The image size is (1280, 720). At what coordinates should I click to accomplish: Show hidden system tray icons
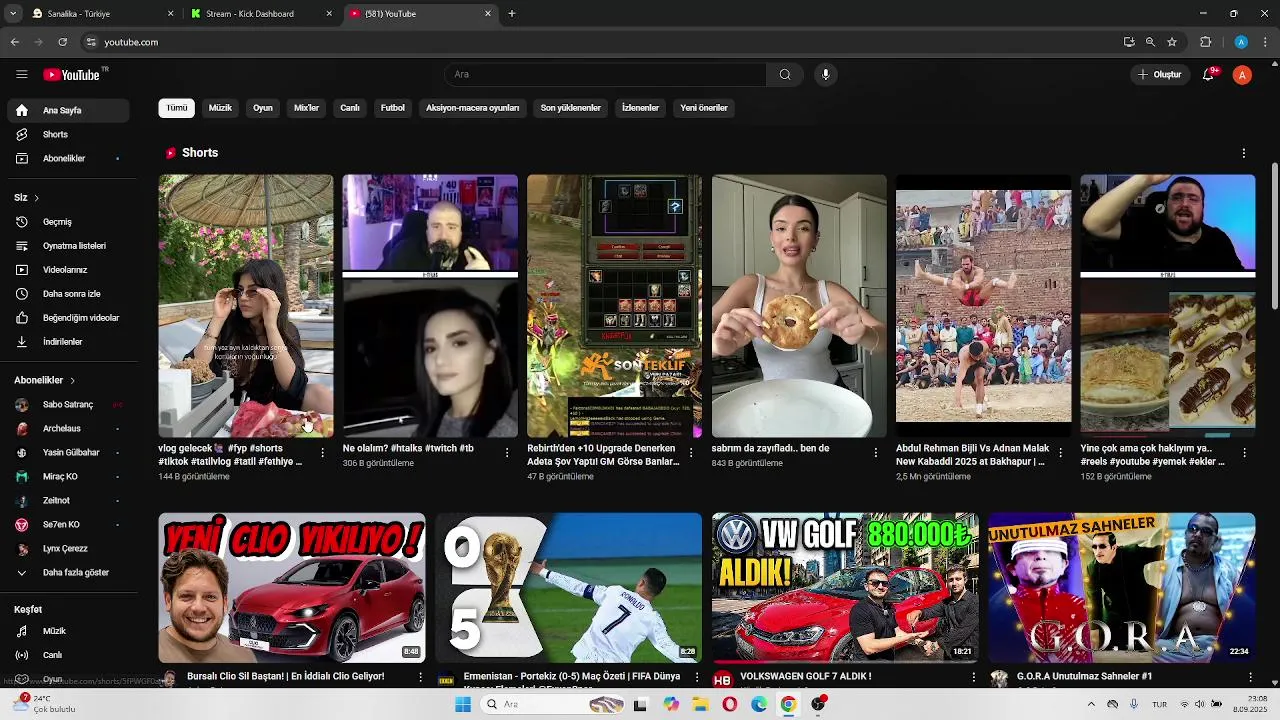pos(1091,704)
